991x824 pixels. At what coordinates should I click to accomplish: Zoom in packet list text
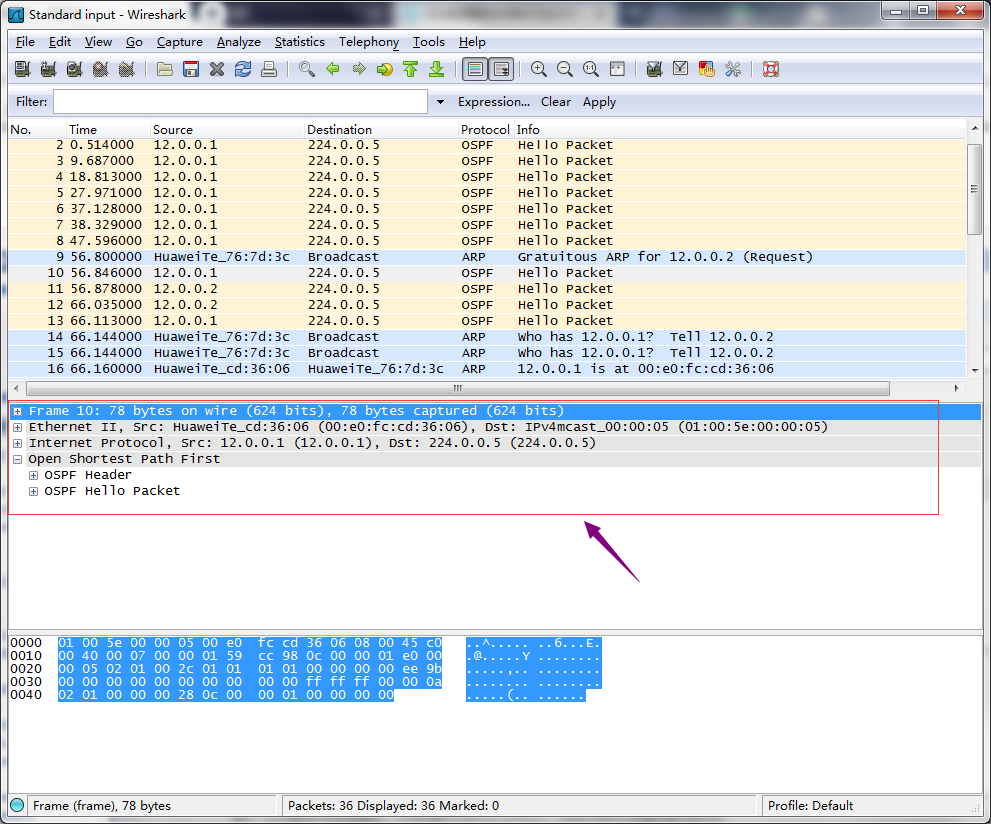pyautogui.click(x=538, y=69)
